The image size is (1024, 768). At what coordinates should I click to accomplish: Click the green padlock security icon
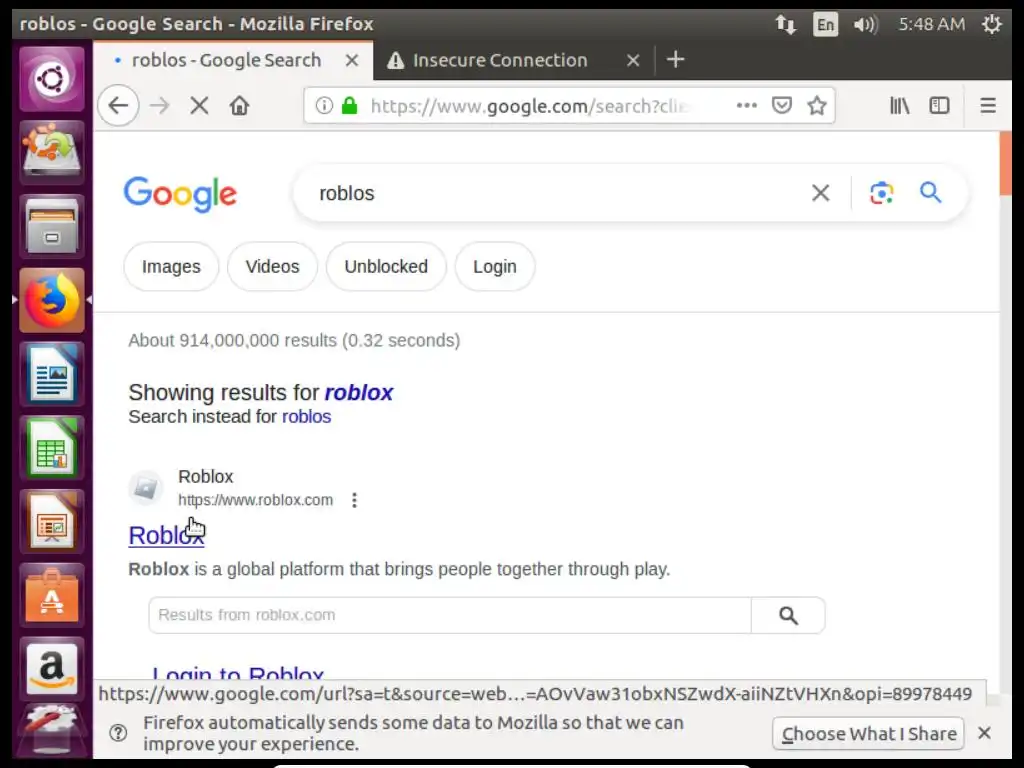tap(350, 105)
